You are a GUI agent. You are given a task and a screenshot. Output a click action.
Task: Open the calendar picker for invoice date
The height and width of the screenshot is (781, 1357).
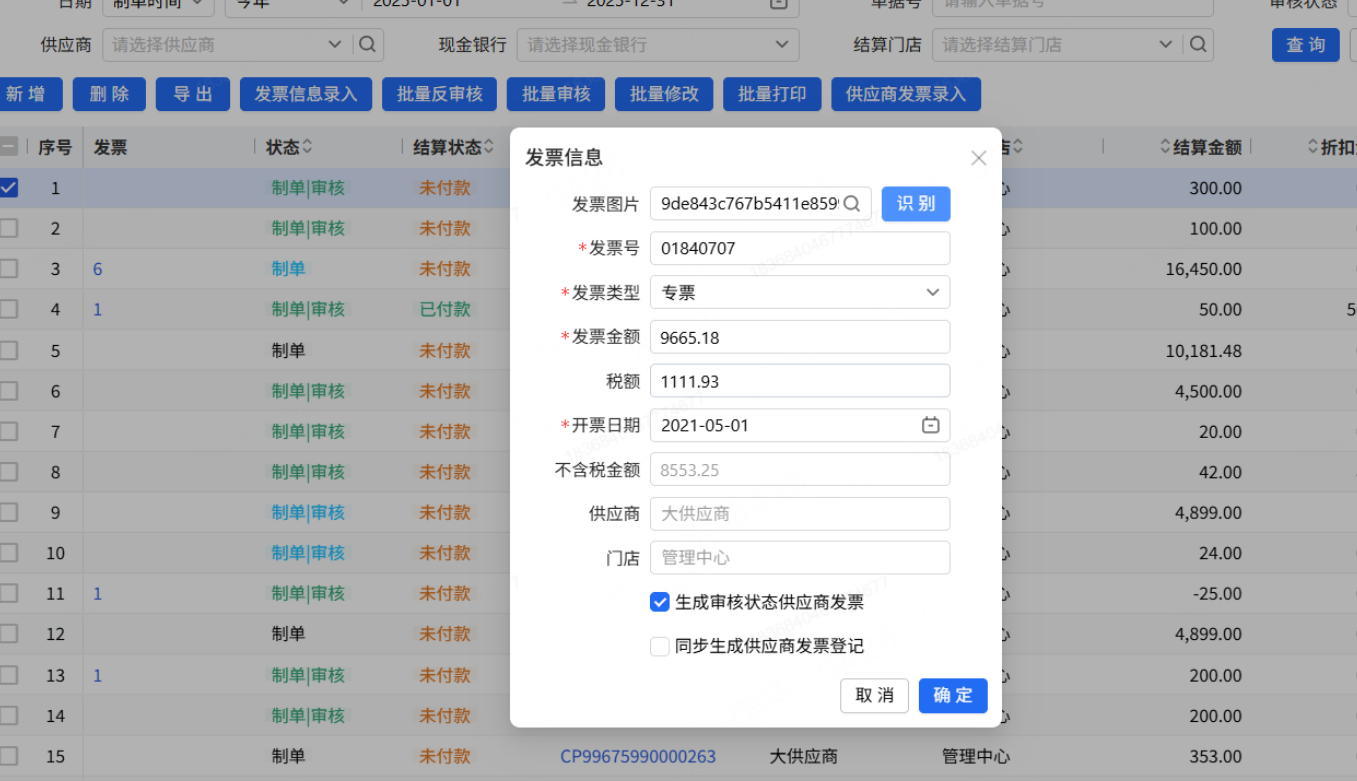click(x=930, y=425)
